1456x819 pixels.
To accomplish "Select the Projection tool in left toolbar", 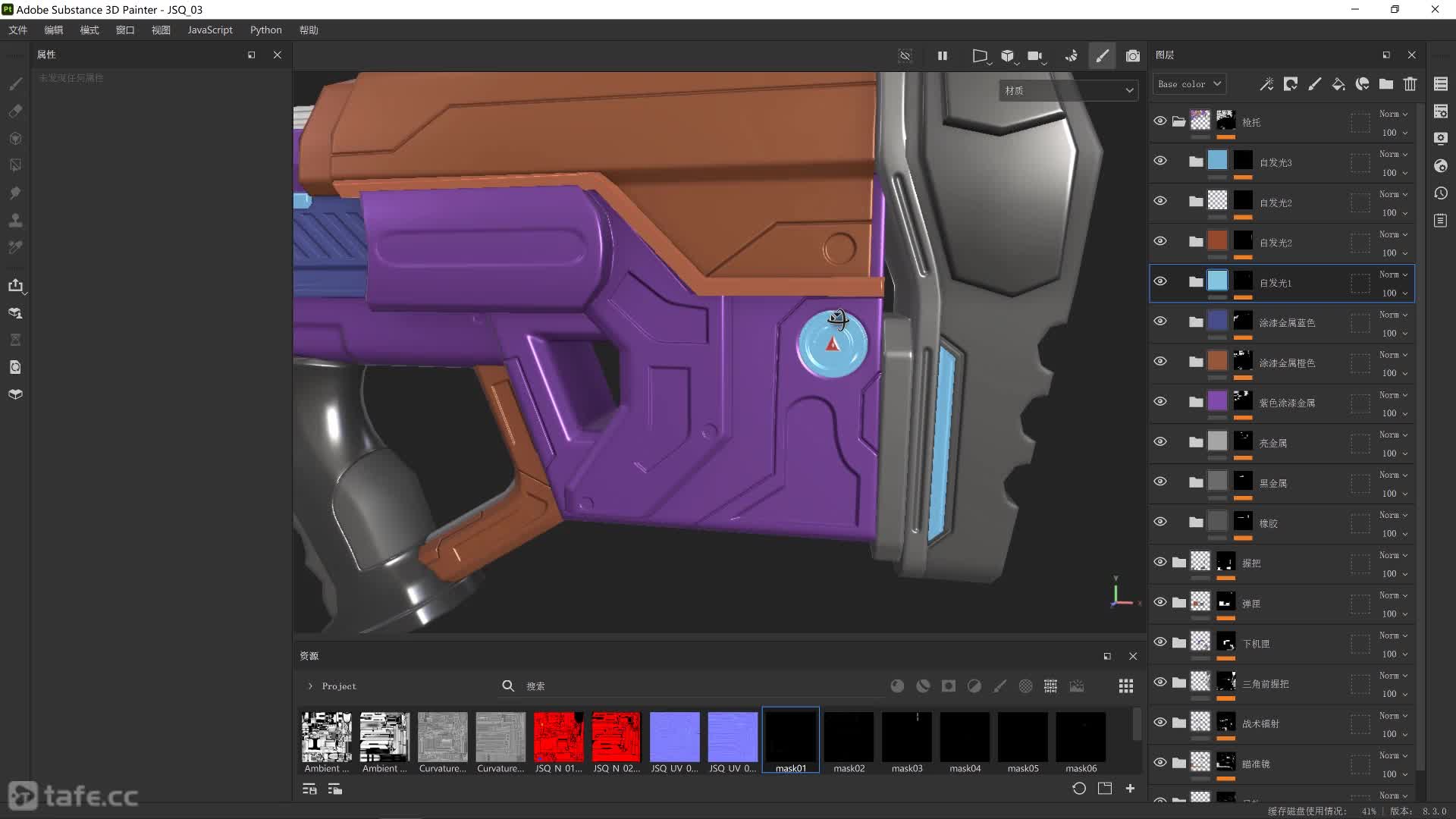I will (x=15, y=138).
